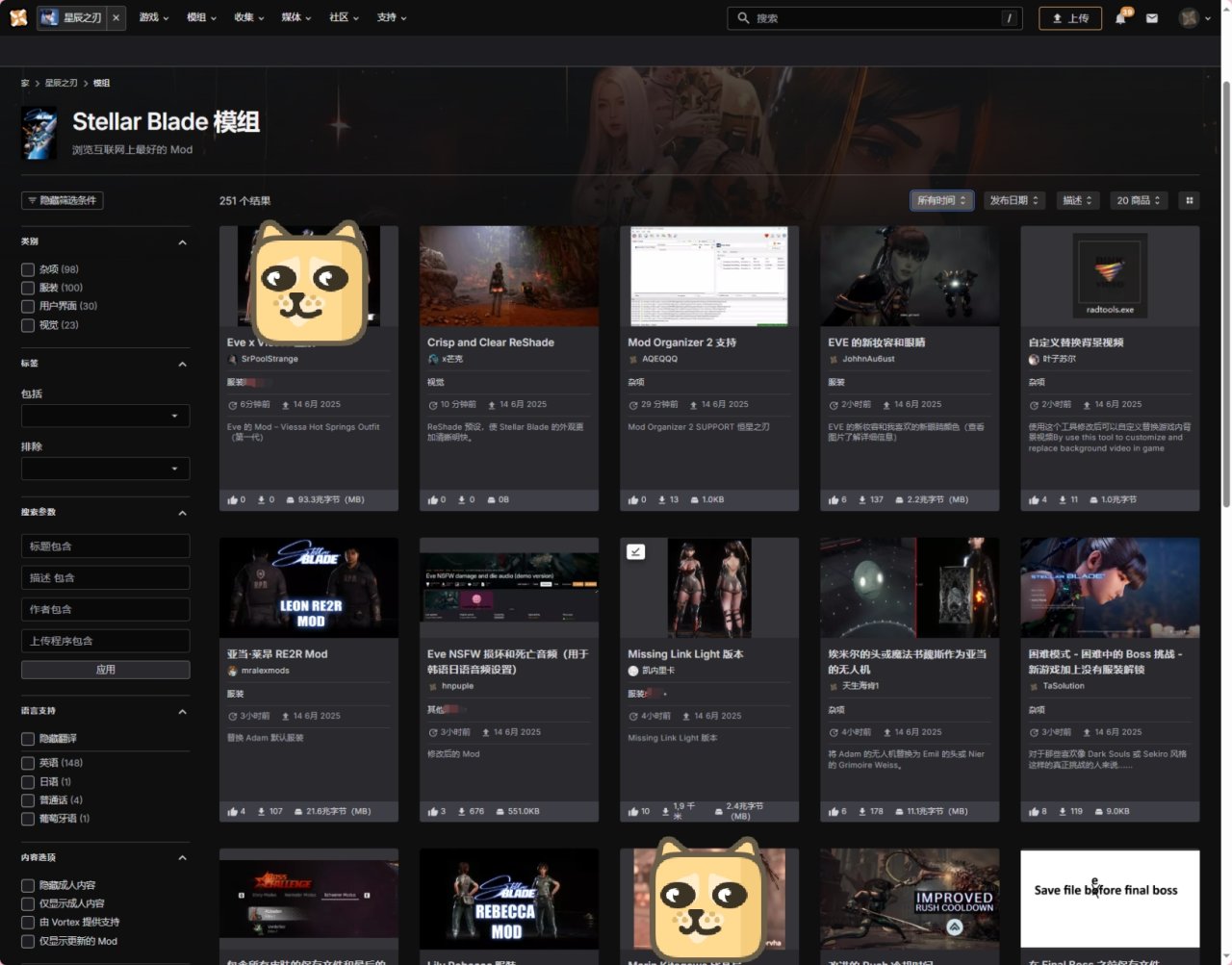
Task: Click download icon on 困难模式 Boss 挑战 card
Action: click(1063, 812)
